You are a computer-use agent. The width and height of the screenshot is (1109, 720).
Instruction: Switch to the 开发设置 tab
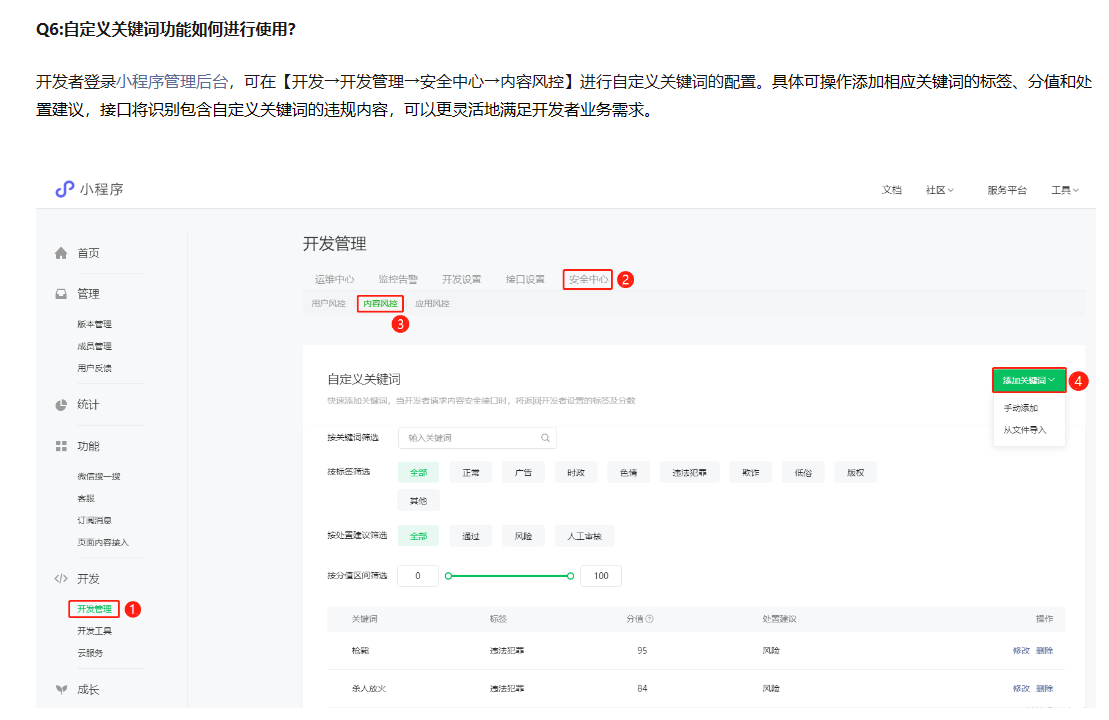coord(461,279)
